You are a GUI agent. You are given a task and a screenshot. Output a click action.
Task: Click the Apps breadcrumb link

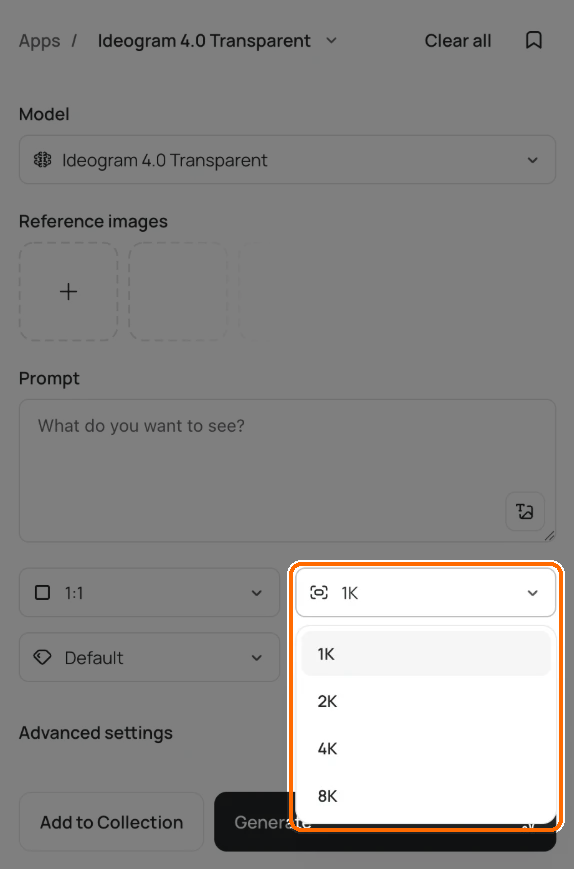tap(39, 41)
